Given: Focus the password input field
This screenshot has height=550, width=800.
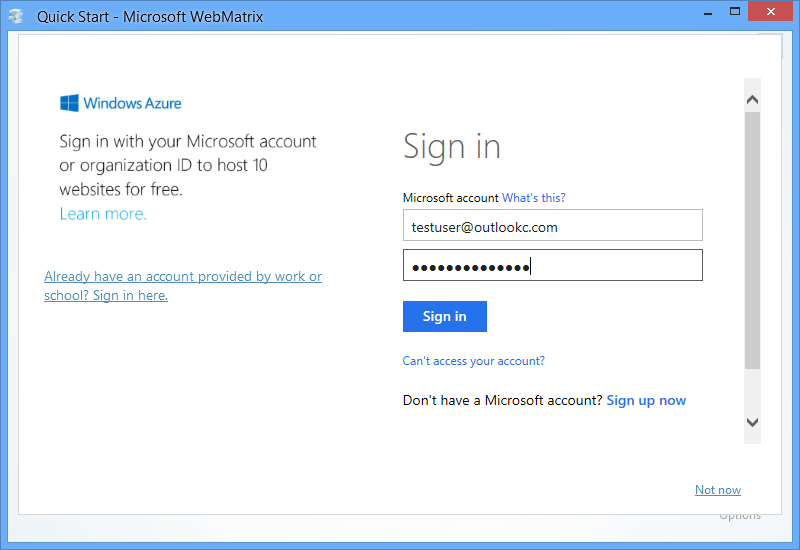Looking at the screenshot, I should click(x=553, y=265).
